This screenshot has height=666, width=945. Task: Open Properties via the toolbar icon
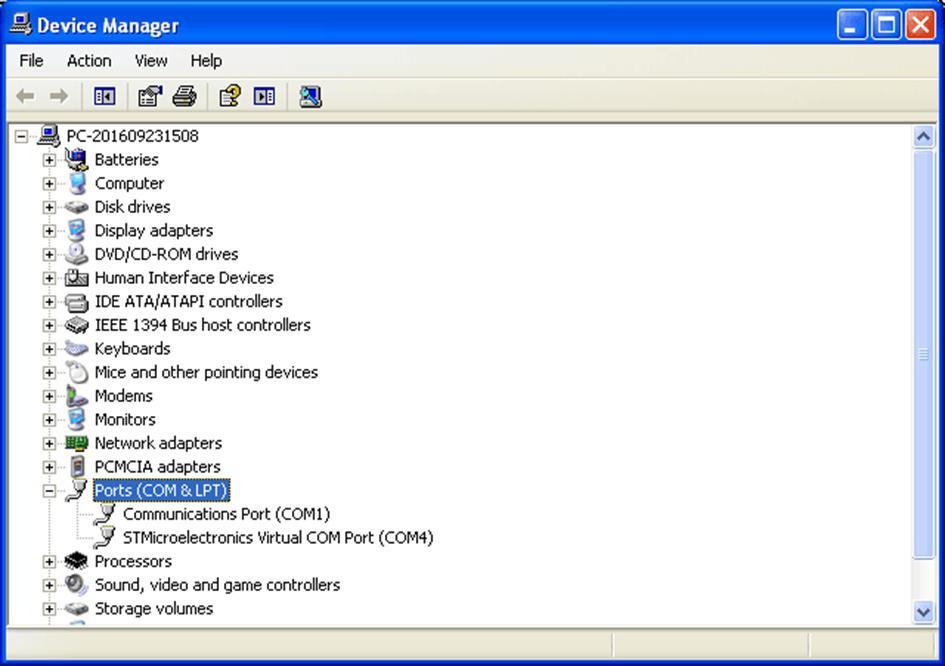(149, 96)
